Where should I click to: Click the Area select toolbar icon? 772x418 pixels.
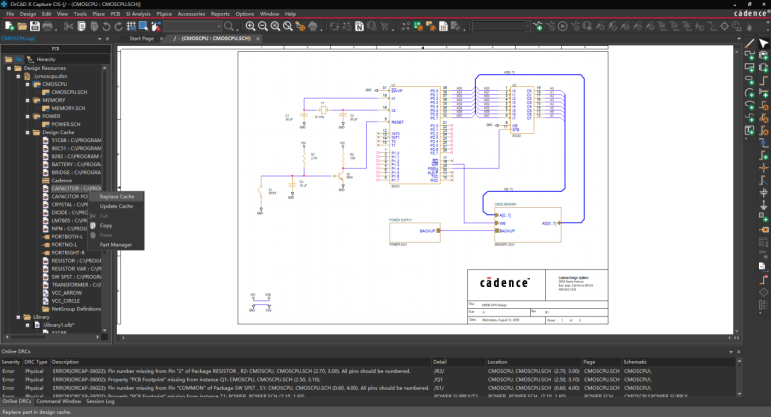coord(143,26)
